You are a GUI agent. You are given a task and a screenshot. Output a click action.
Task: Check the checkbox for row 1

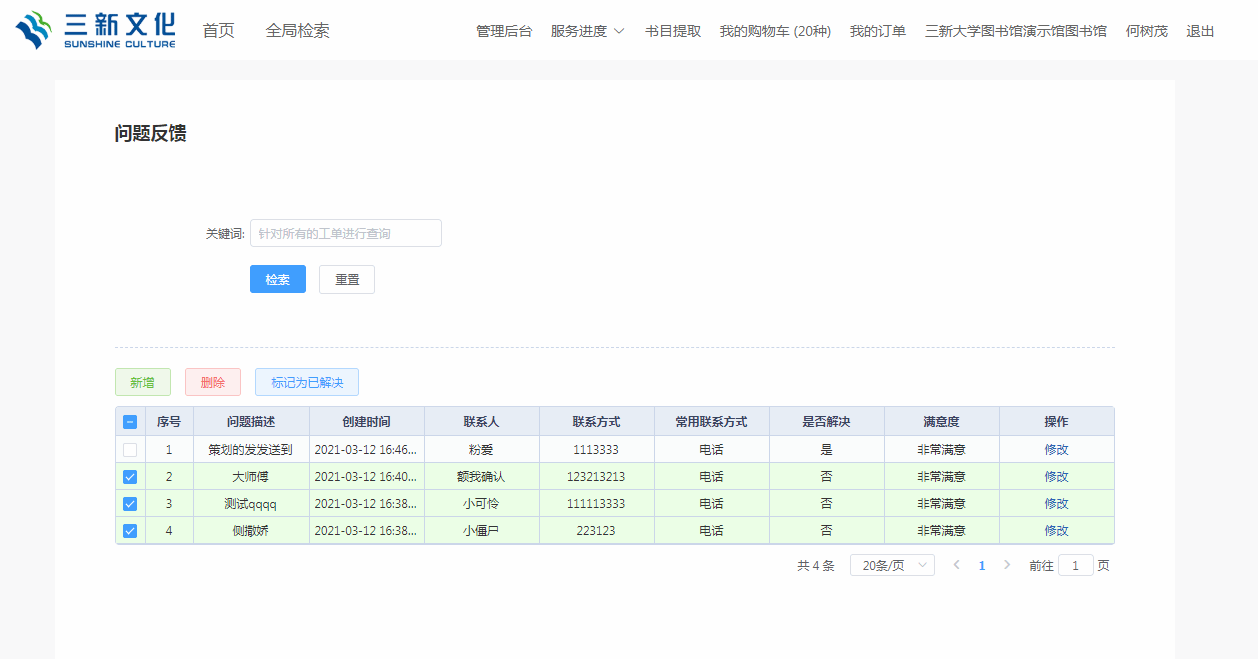[x=130, y=450]
